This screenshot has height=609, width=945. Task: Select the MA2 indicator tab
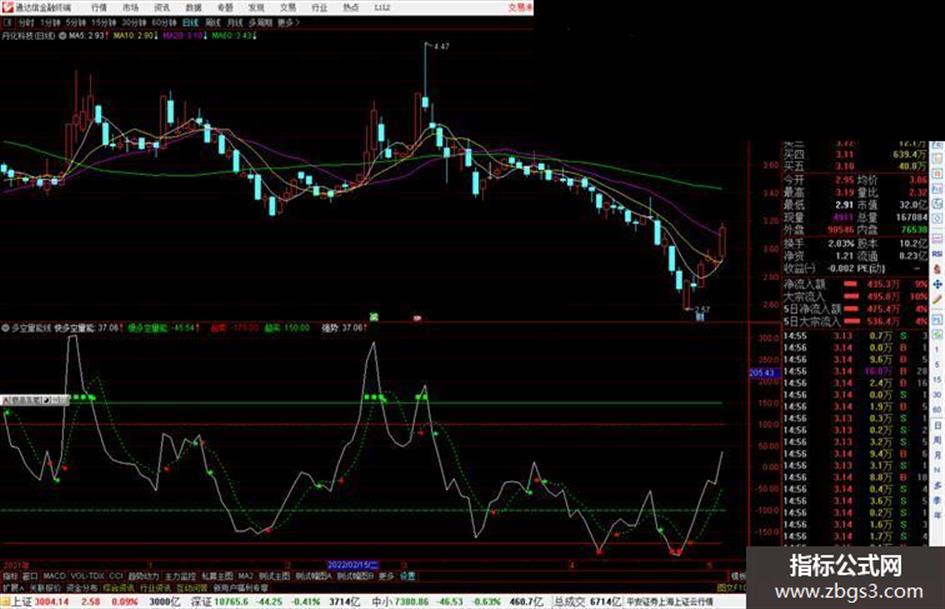(246, 576)
